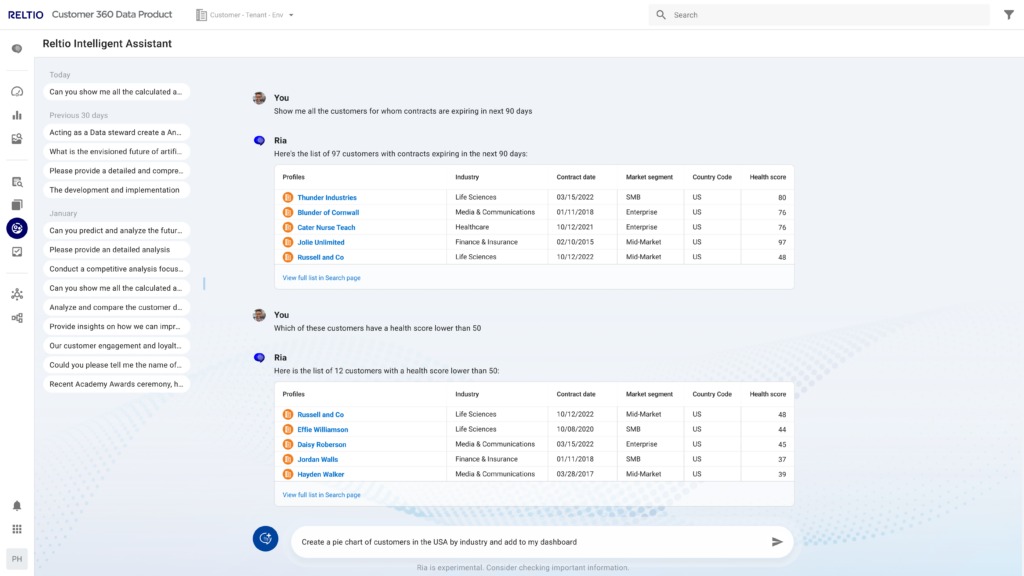Open the dashboard gauge icon in sidebar
The image size is (1024, 576).
[17, 91]
